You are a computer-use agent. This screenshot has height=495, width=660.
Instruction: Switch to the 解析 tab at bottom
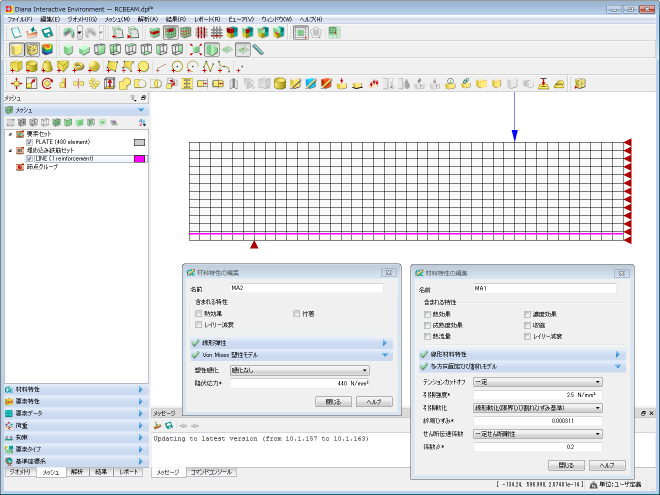77,471
